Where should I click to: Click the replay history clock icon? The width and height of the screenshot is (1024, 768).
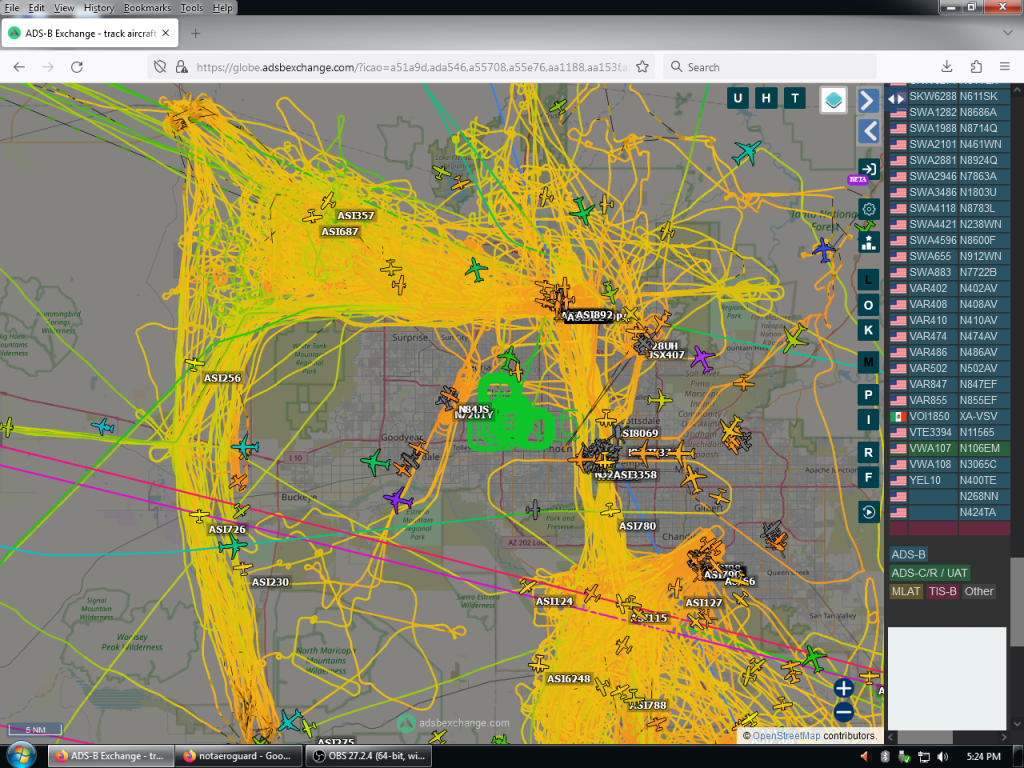(869, 512)
